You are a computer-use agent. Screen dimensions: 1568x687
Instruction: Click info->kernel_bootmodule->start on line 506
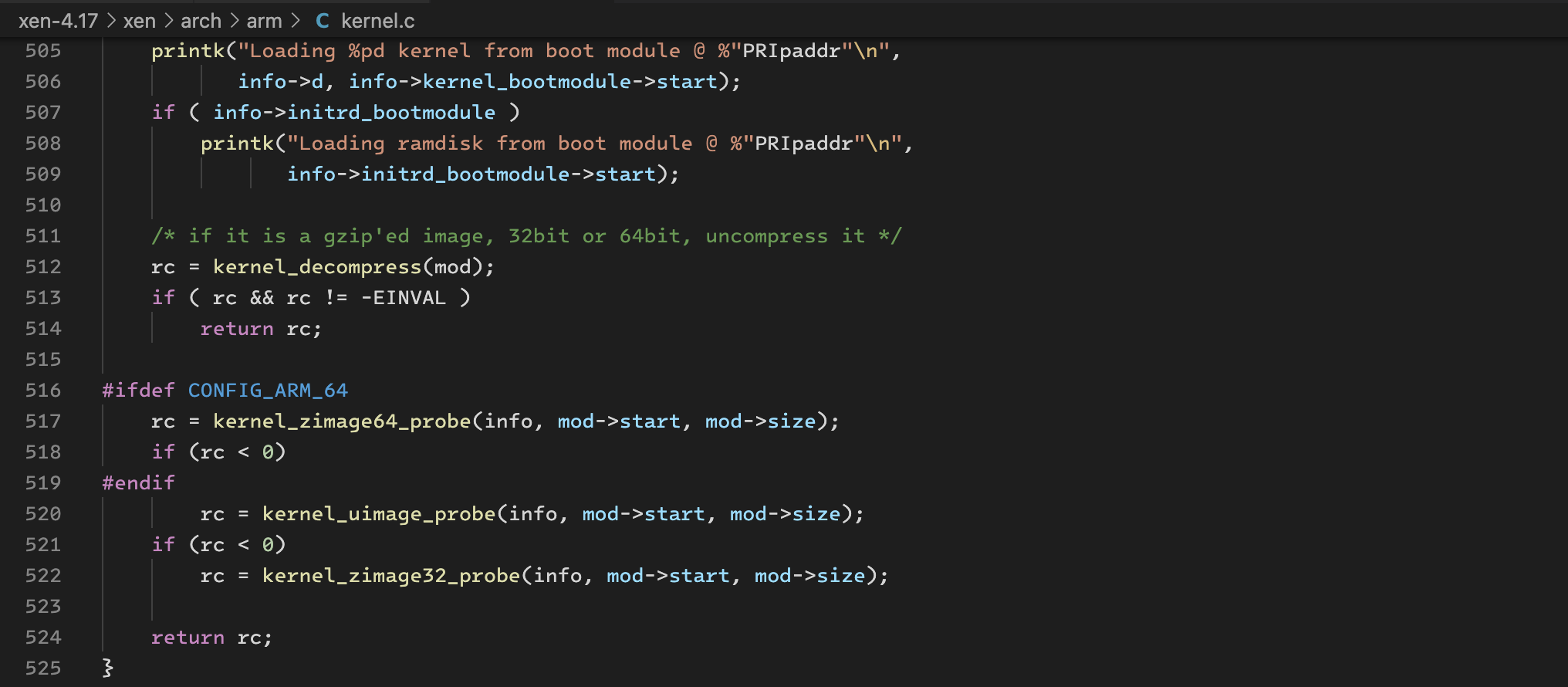pyautogui.click(x=533, y=82)
